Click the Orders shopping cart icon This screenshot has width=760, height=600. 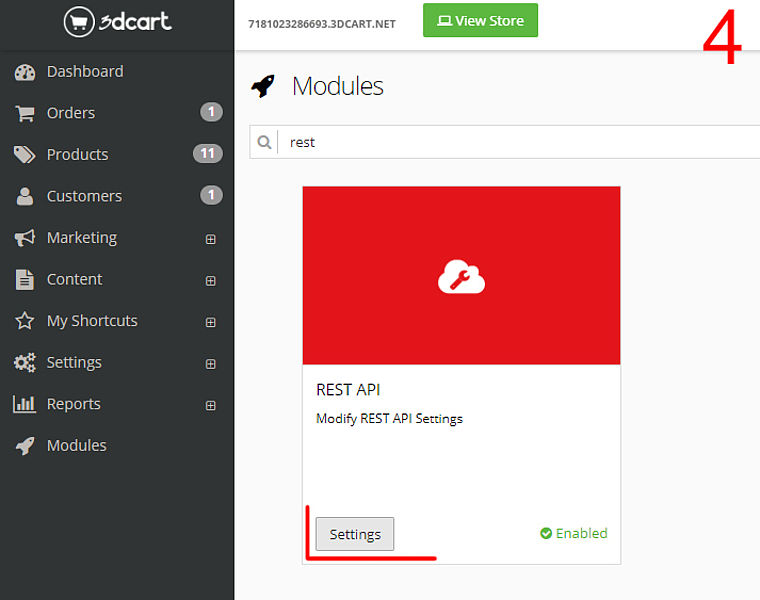25,113
